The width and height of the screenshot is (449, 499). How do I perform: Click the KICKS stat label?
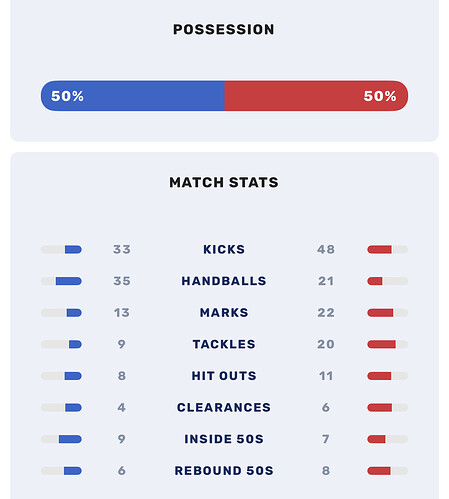coord(224,249)
